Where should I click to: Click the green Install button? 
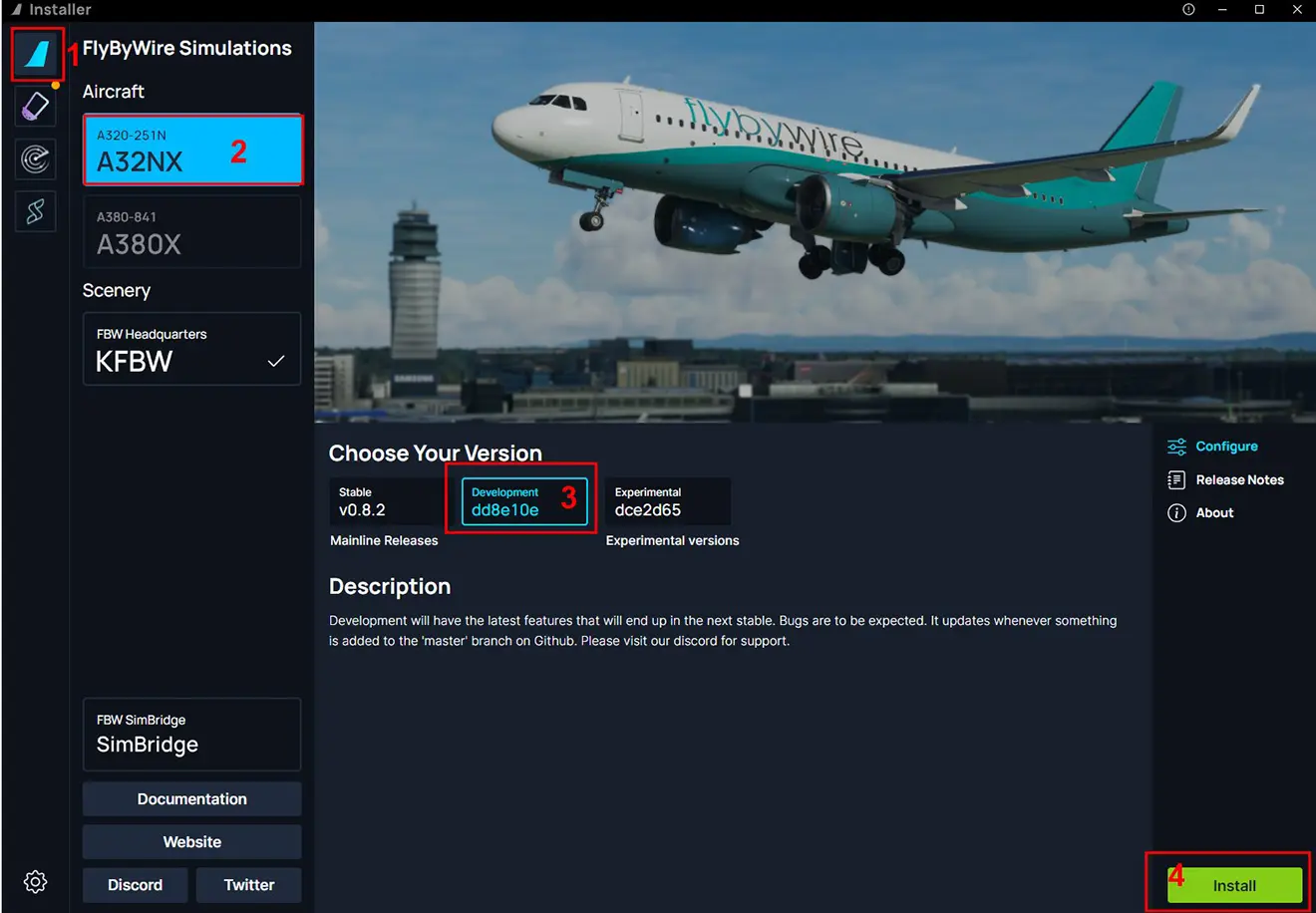[x=1234, y=885]
